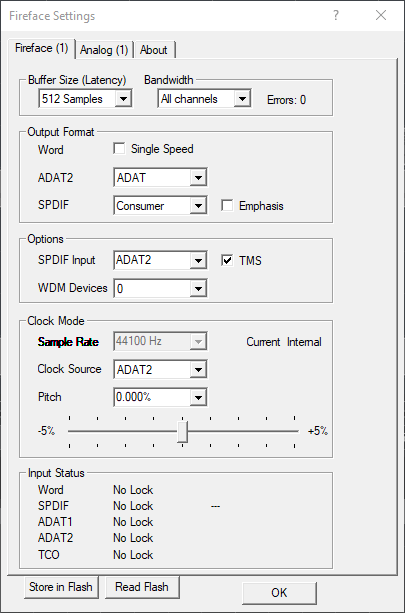The image size is (405, 613).
Task: Open the Pitch percentage dropdown
Action: pos(160,397)
